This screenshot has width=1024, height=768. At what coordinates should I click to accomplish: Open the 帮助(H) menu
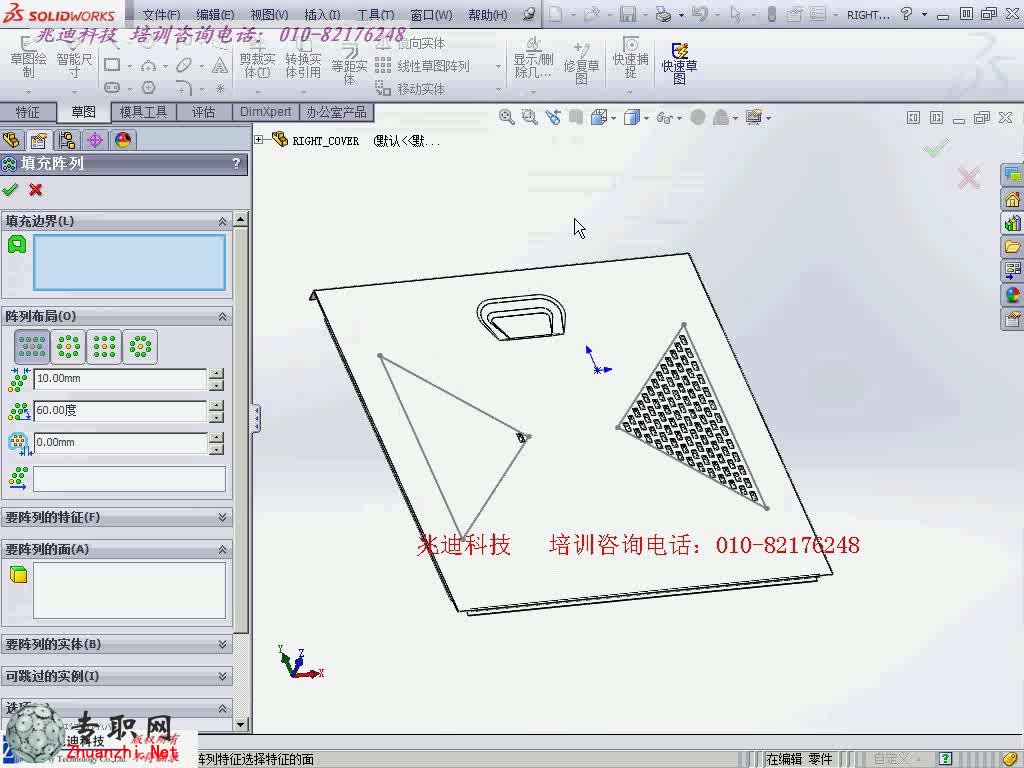pos(487,14)
